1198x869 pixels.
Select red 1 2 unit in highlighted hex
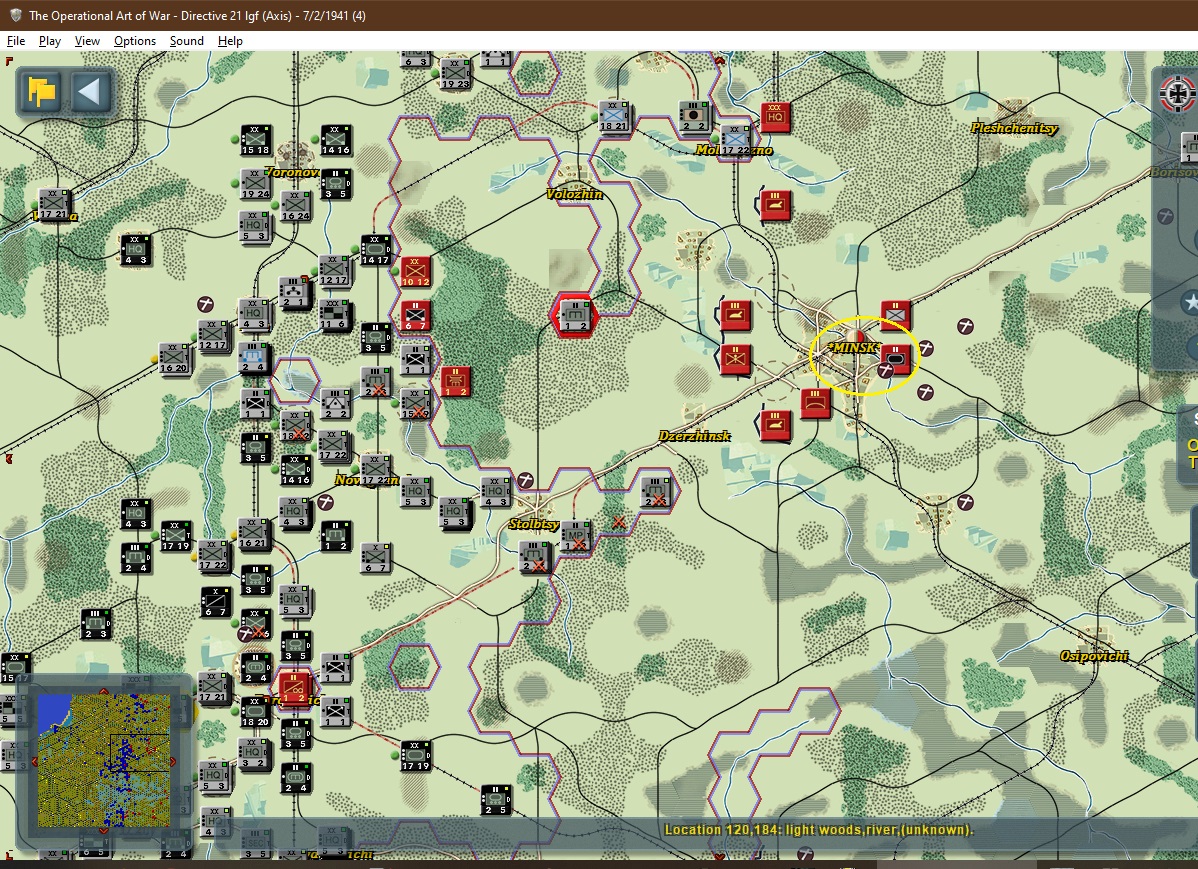295,688
